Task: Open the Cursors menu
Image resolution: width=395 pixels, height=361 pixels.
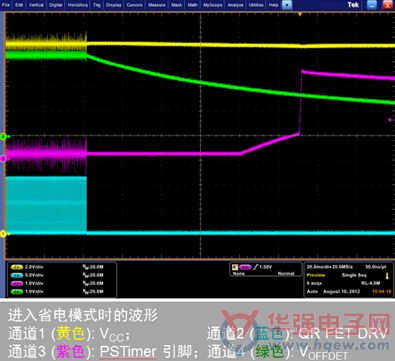Action: [x=134, y=5]
